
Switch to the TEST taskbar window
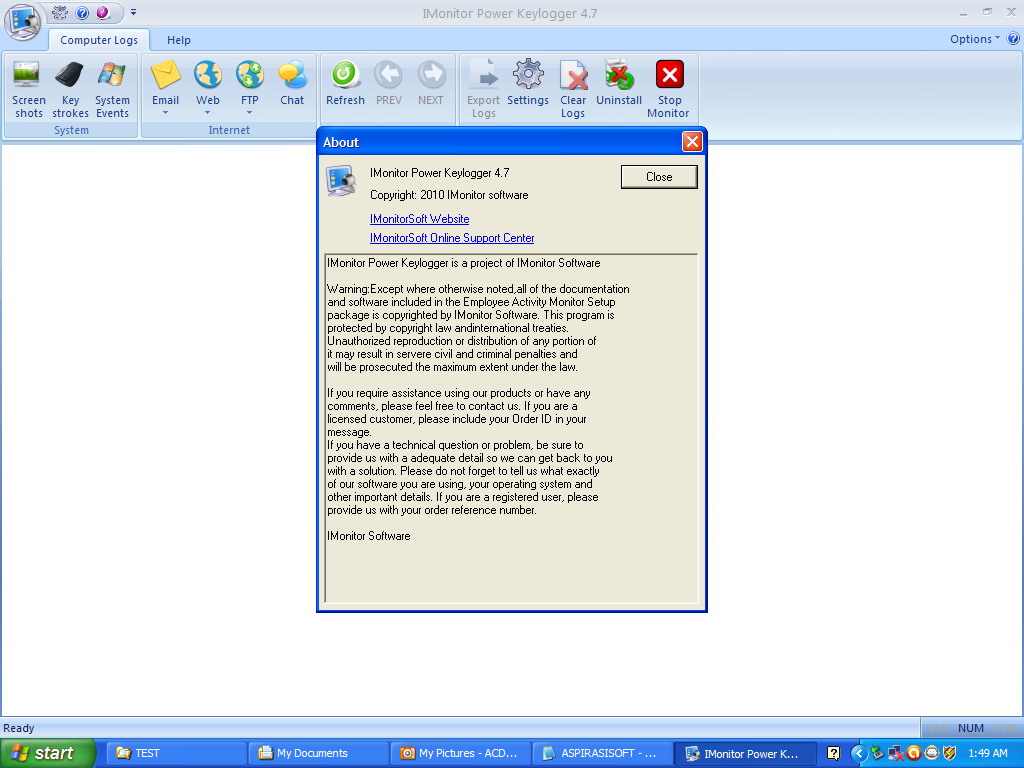(x=176, y=753)
